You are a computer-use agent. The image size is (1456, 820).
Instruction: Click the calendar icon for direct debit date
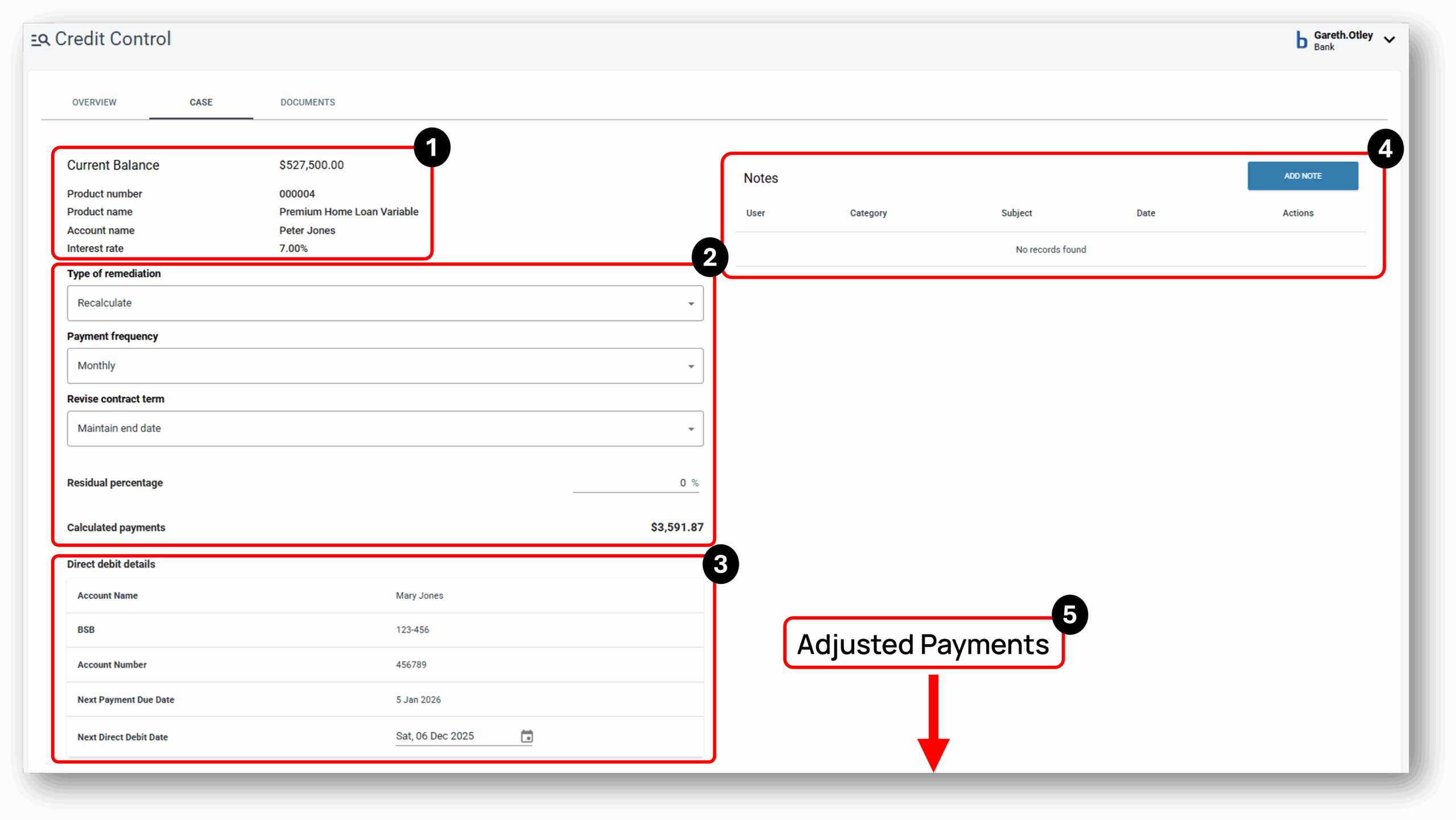coord(527,736)
